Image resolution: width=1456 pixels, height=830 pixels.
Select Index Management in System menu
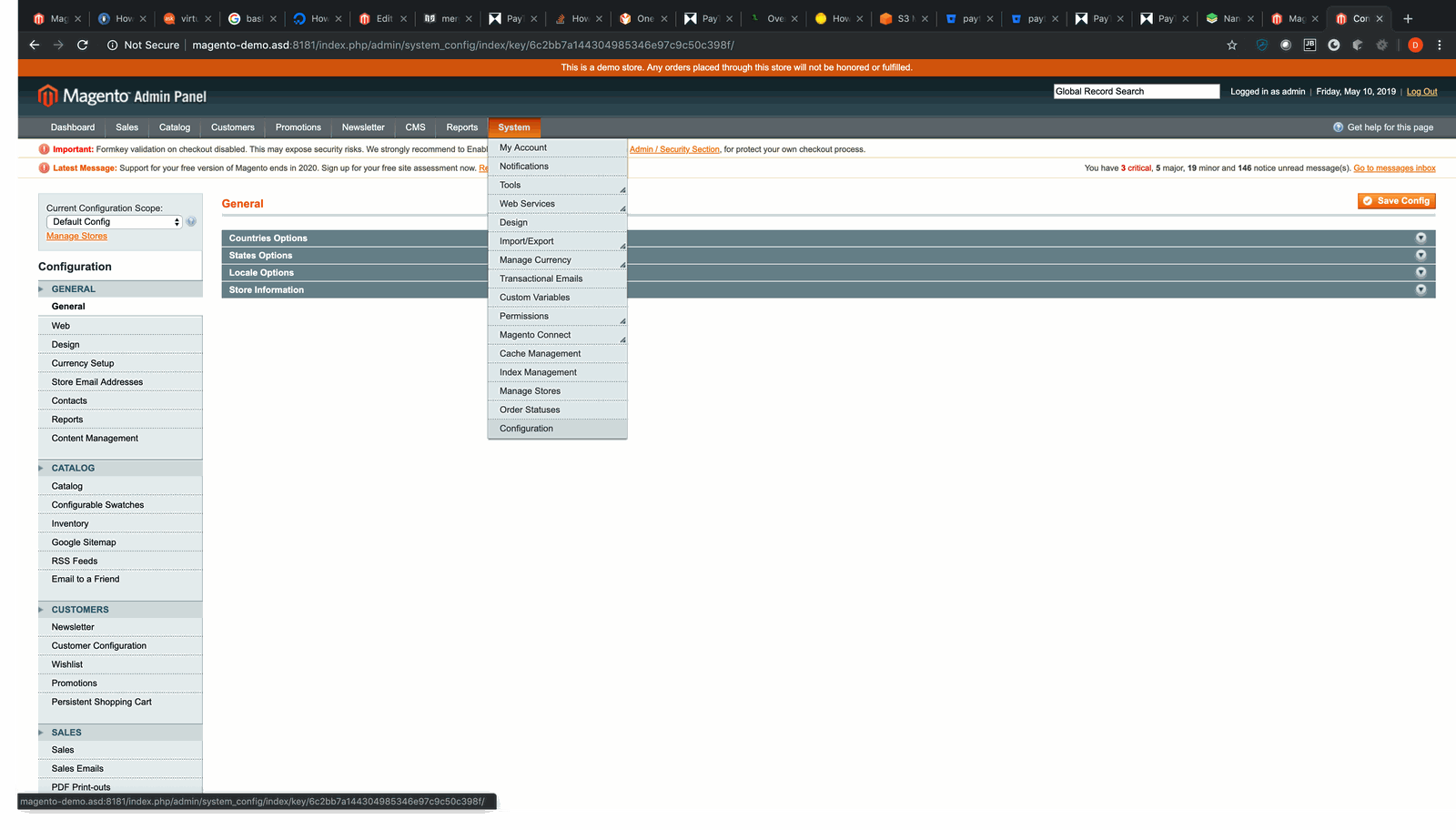click(557, 372)
